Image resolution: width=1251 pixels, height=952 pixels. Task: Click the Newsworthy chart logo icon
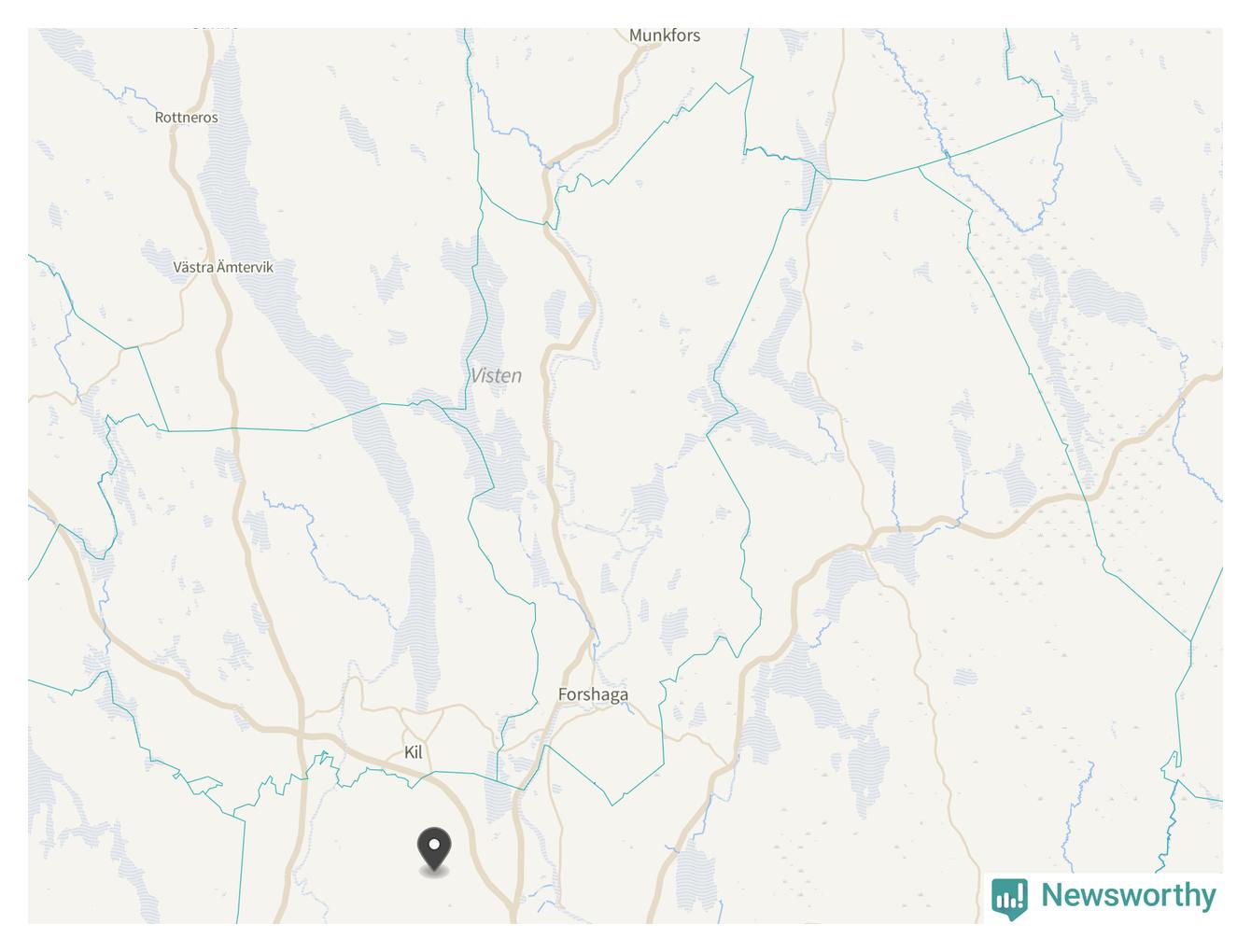coord(1009,898)
